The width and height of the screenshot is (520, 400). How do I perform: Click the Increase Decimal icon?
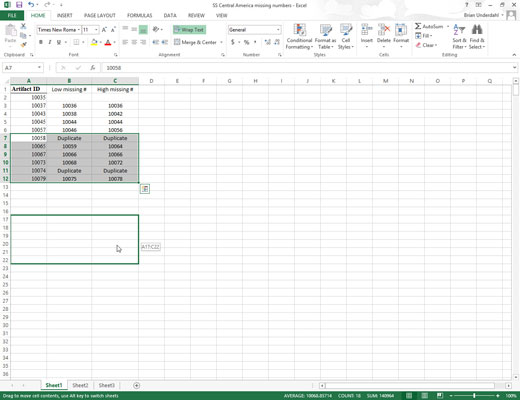point(267,42)
